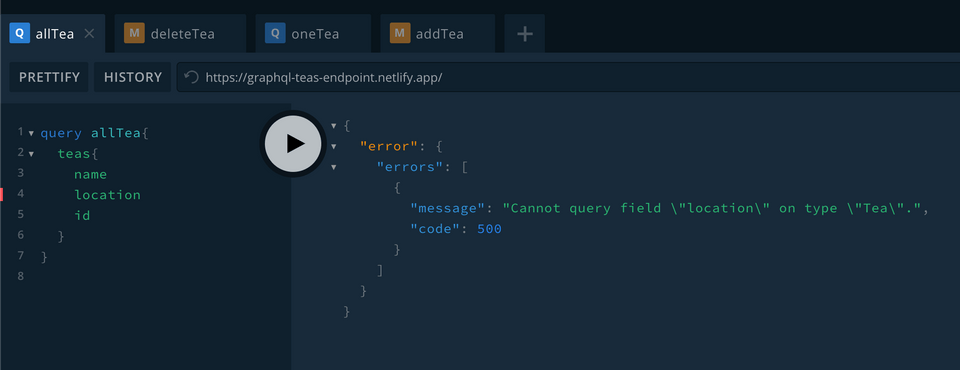Click the PRETTIFY button
This screenshot has width=960, height=370.
pyautogui.click(x=49, y=77)
